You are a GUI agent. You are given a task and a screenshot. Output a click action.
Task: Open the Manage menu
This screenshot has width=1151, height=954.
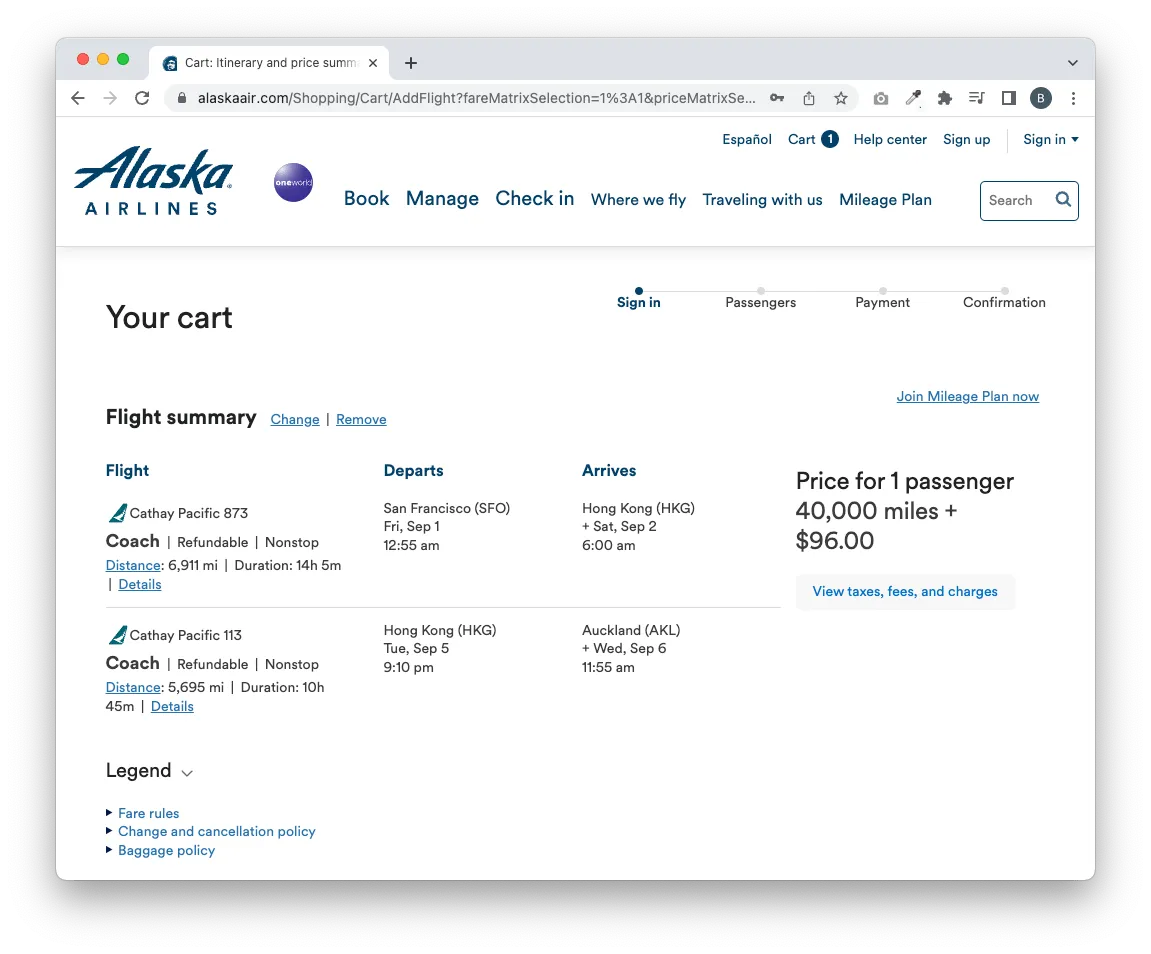point(442,199)
